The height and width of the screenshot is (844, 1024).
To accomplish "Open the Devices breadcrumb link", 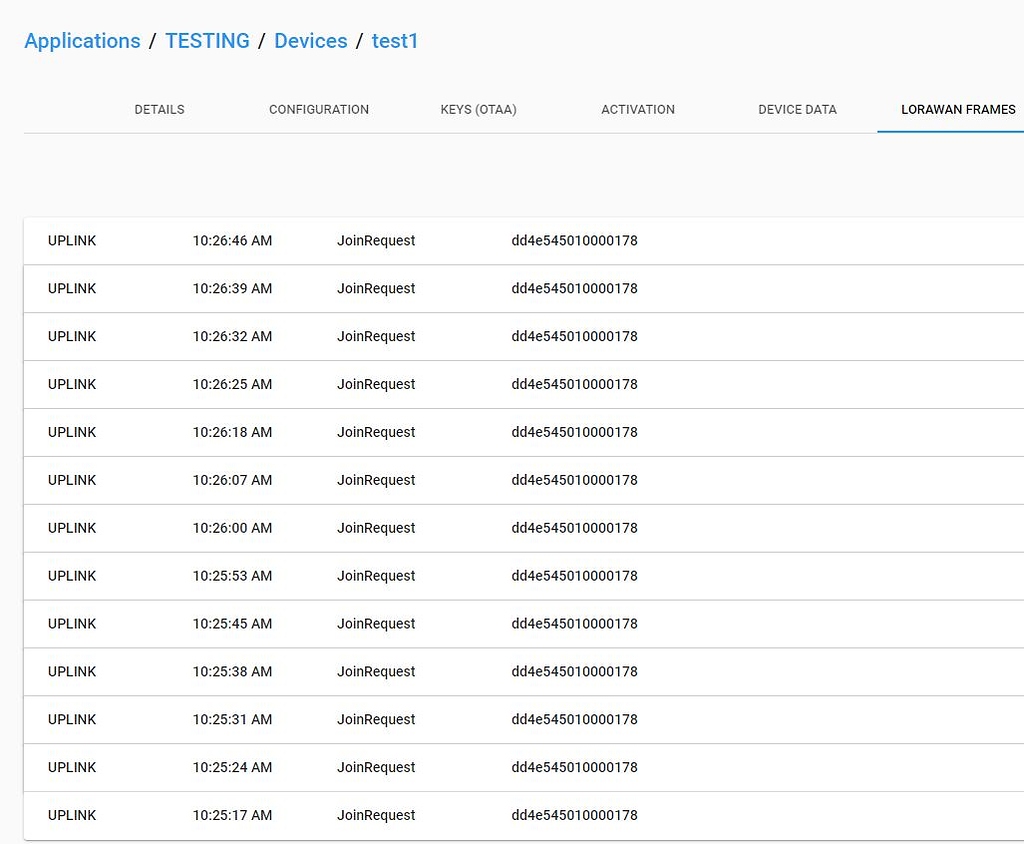I will (310, 41).
